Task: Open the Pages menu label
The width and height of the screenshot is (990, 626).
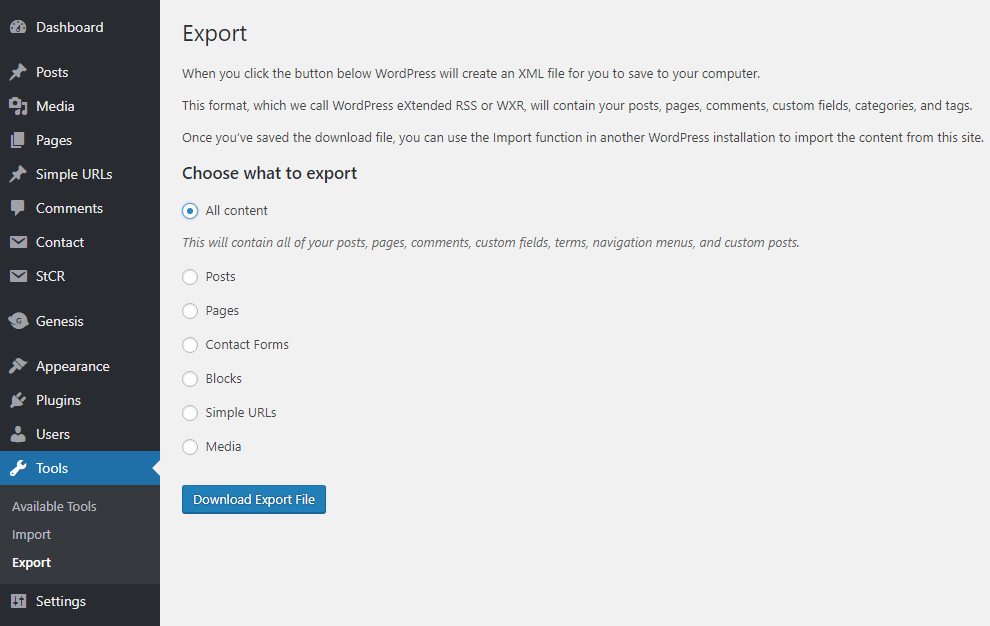Action: point(54,140)
